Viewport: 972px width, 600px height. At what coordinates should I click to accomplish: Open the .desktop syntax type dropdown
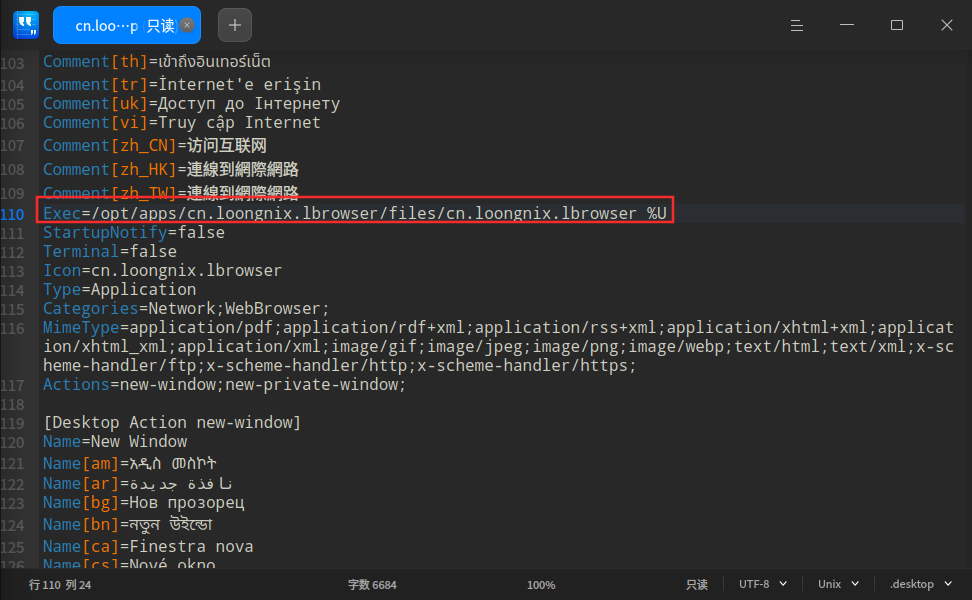[x=921, y=584]
